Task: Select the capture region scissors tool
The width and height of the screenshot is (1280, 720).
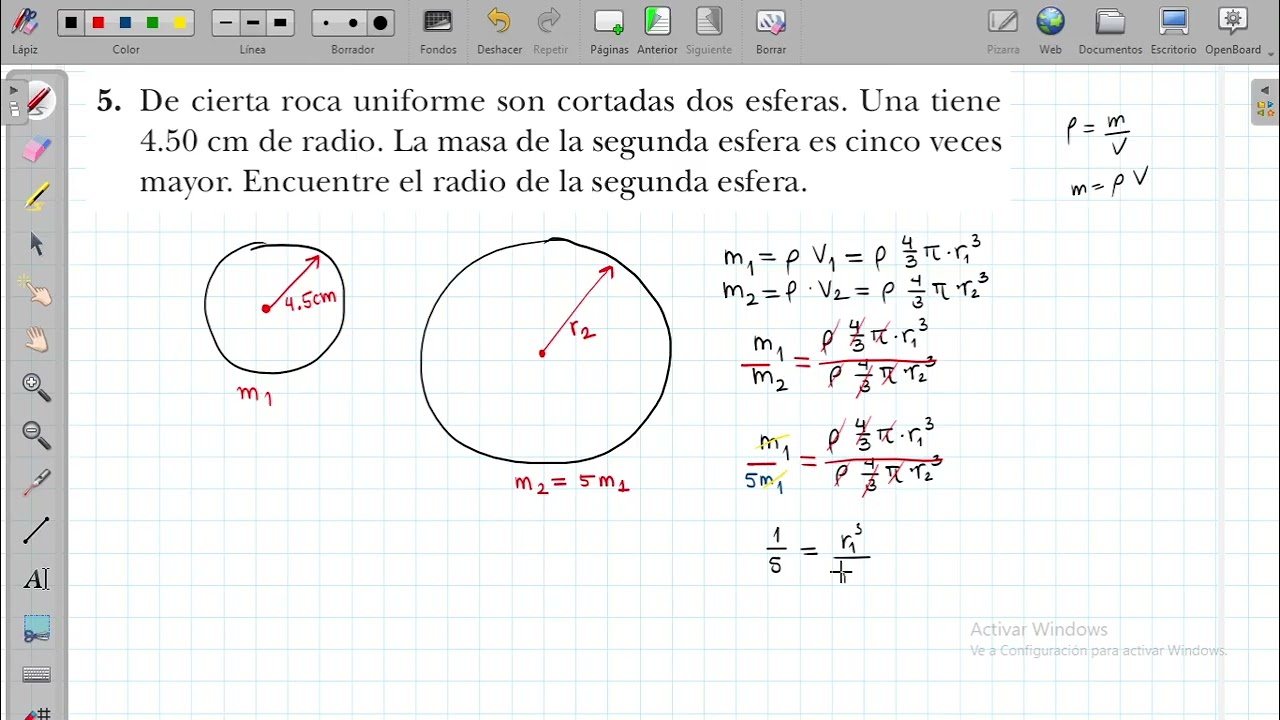Action: 37,628
